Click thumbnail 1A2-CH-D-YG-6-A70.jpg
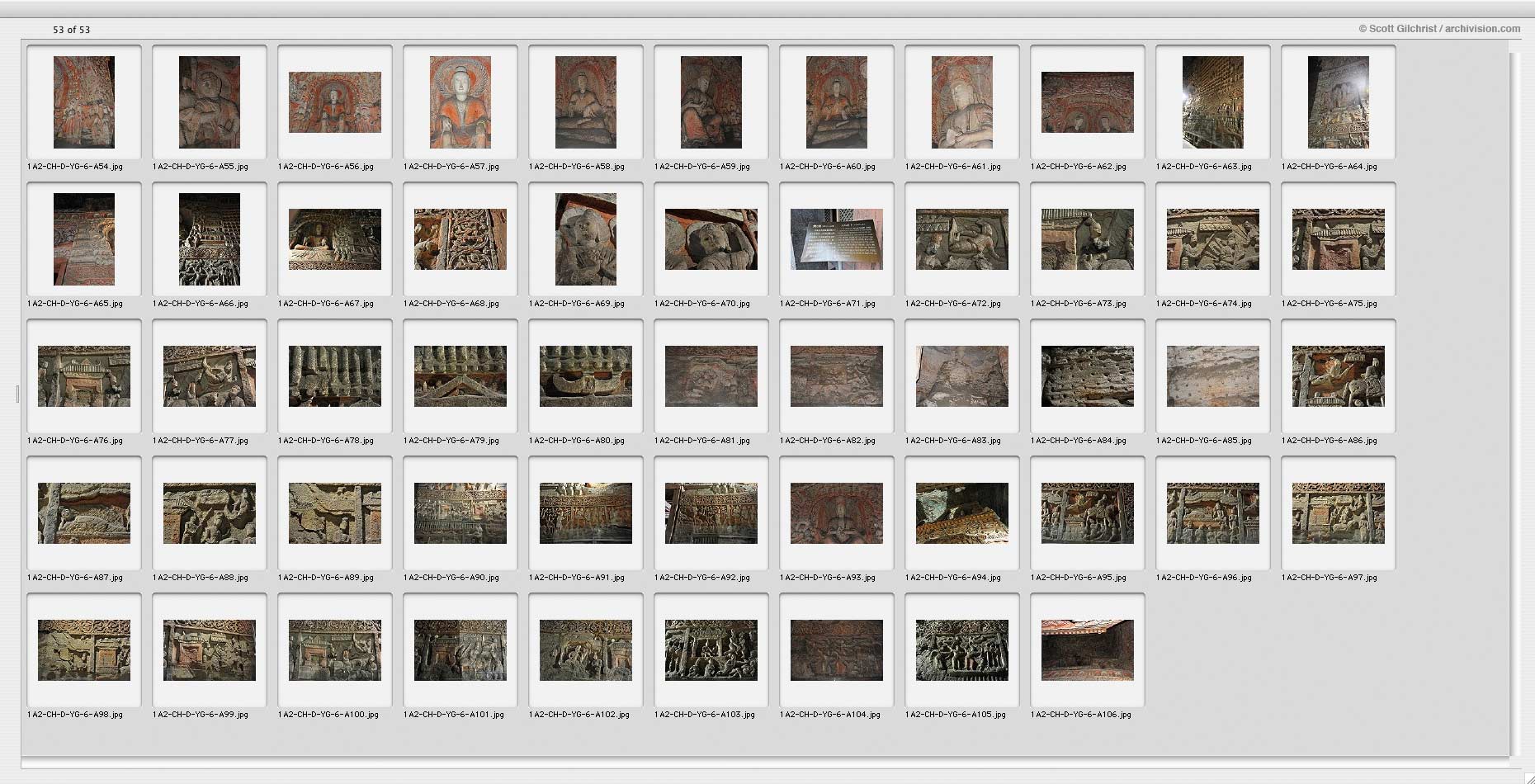This screenshot has height=784, width=1535. (711, 239)
